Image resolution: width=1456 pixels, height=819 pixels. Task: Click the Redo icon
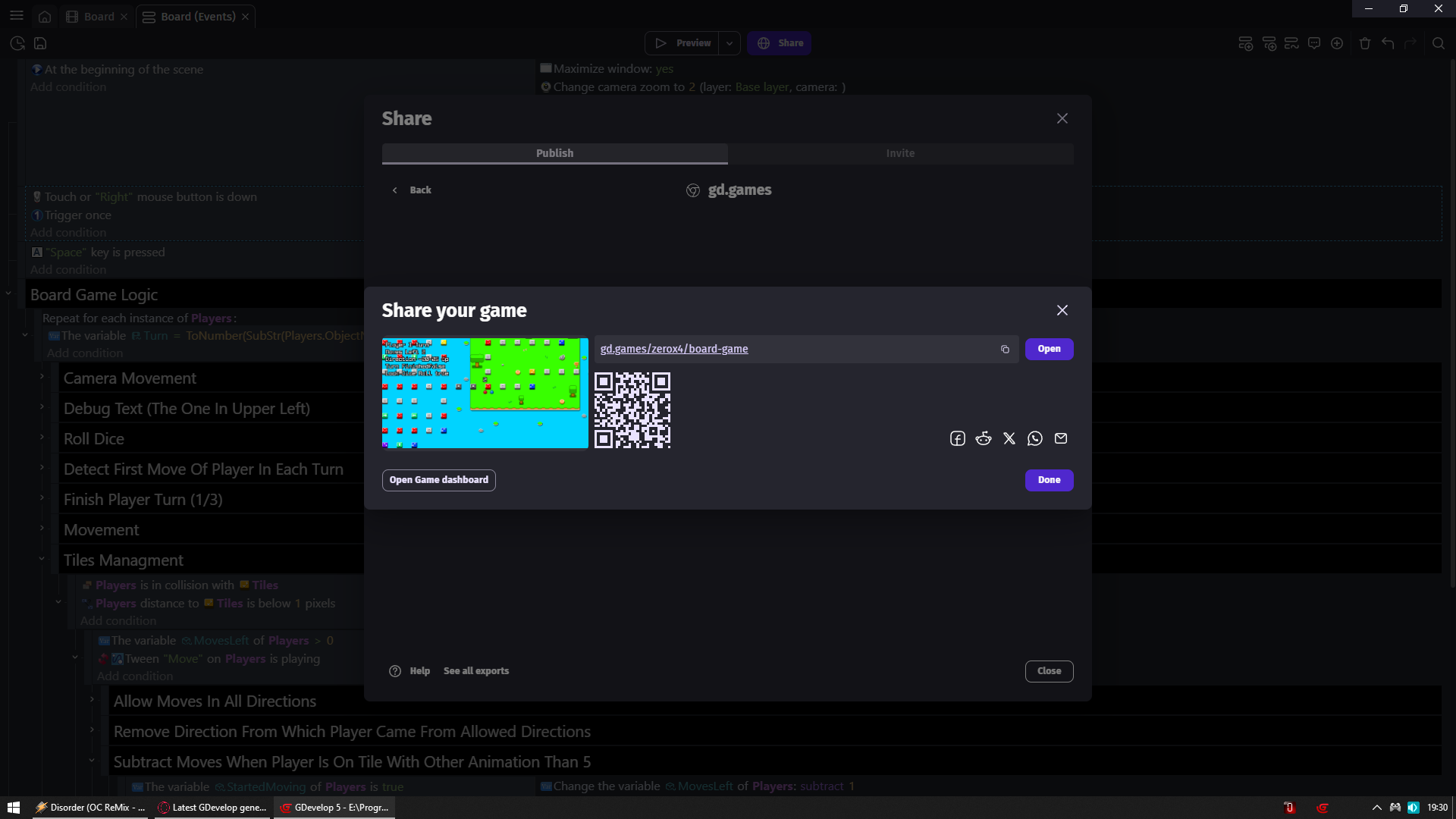pos(1410,43)
